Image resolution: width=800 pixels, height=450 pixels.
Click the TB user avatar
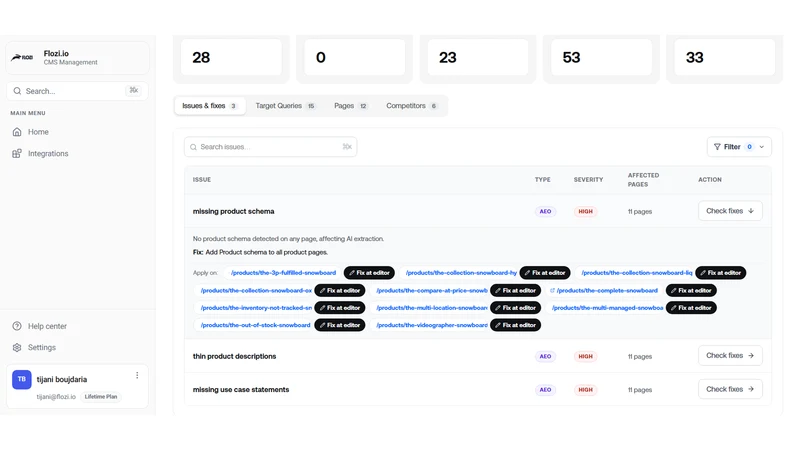[22, 379]
